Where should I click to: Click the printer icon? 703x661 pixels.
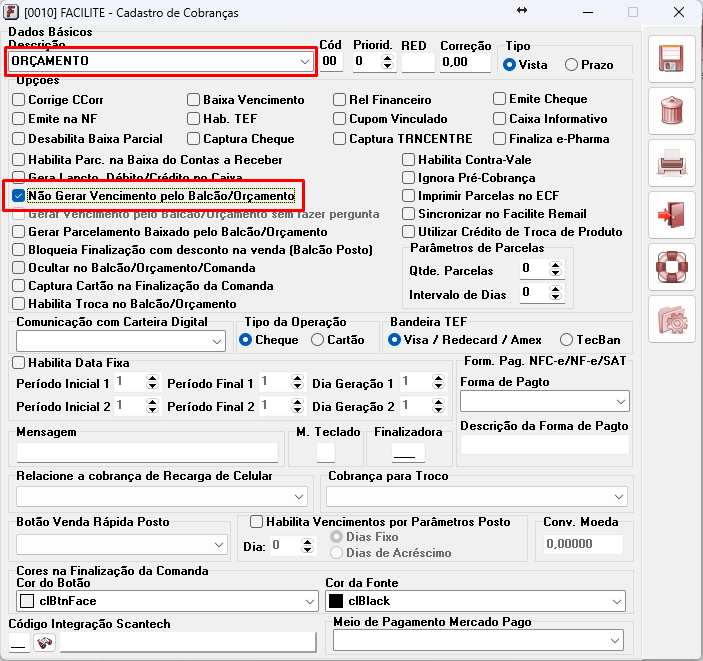click(x=671, y=163)
